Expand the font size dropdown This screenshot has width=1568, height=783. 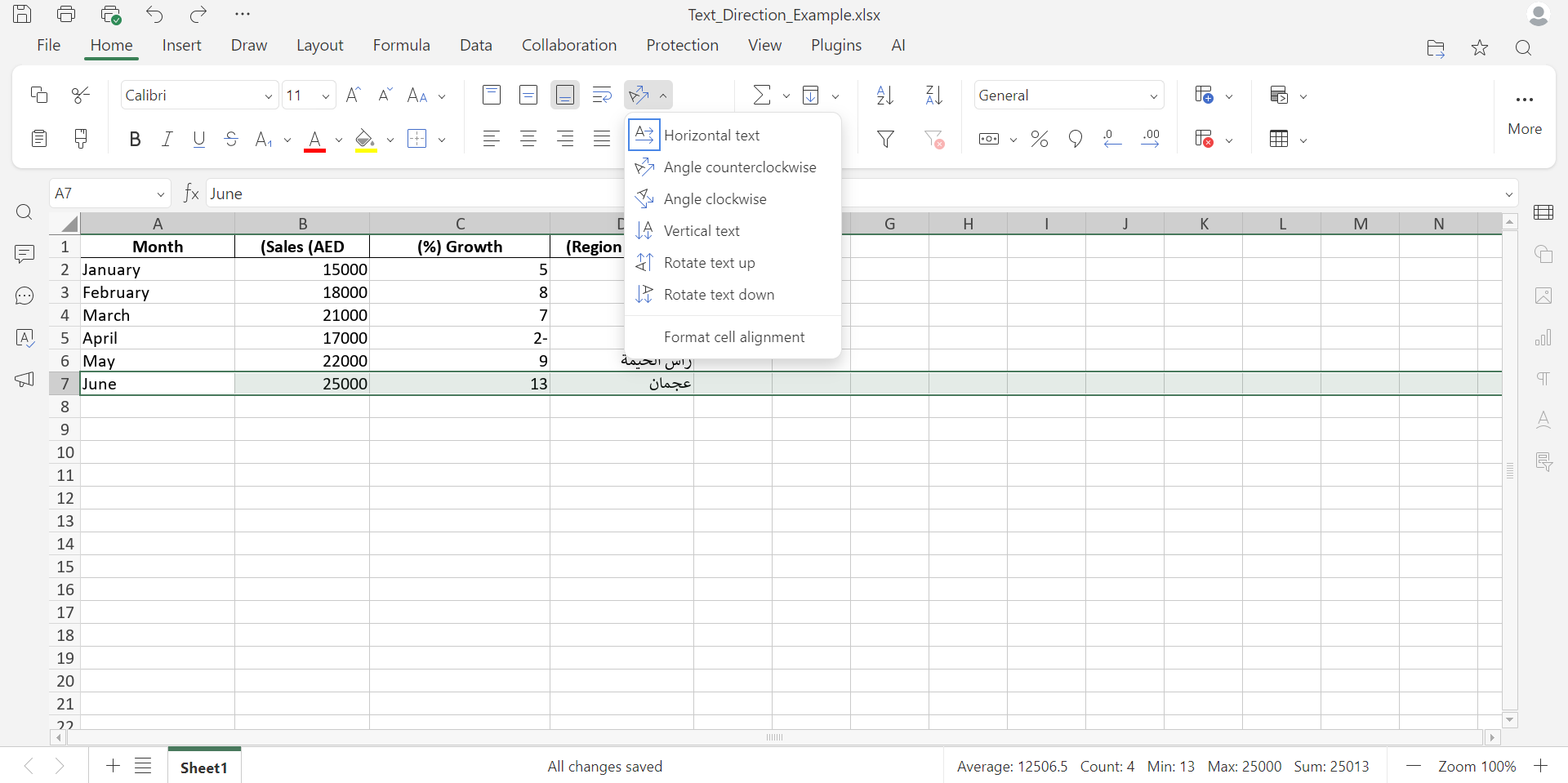pos(325,95)
